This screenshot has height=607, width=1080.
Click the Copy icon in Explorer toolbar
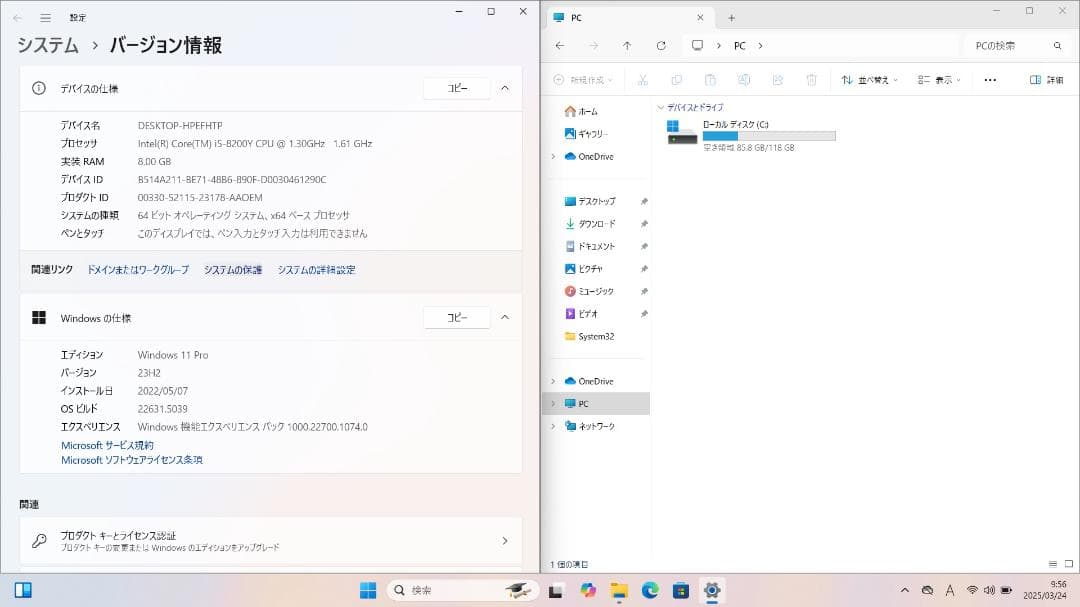click(677, 79)
